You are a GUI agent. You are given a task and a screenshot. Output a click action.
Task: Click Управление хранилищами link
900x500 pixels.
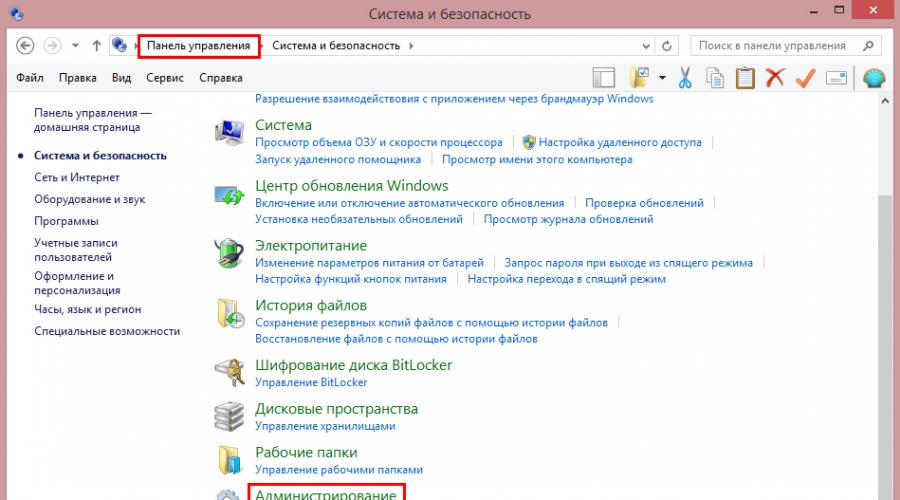[x=325, y=426]
